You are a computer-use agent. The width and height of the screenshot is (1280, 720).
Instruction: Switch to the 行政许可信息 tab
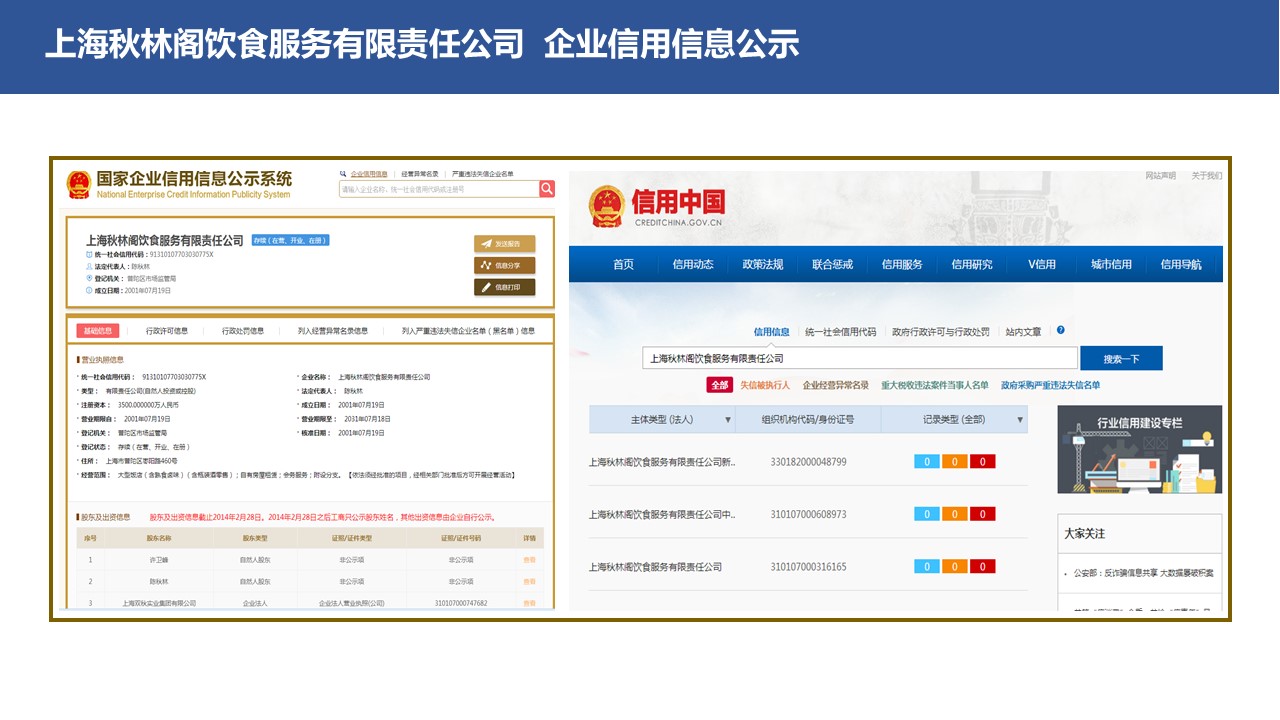(167, 331)
